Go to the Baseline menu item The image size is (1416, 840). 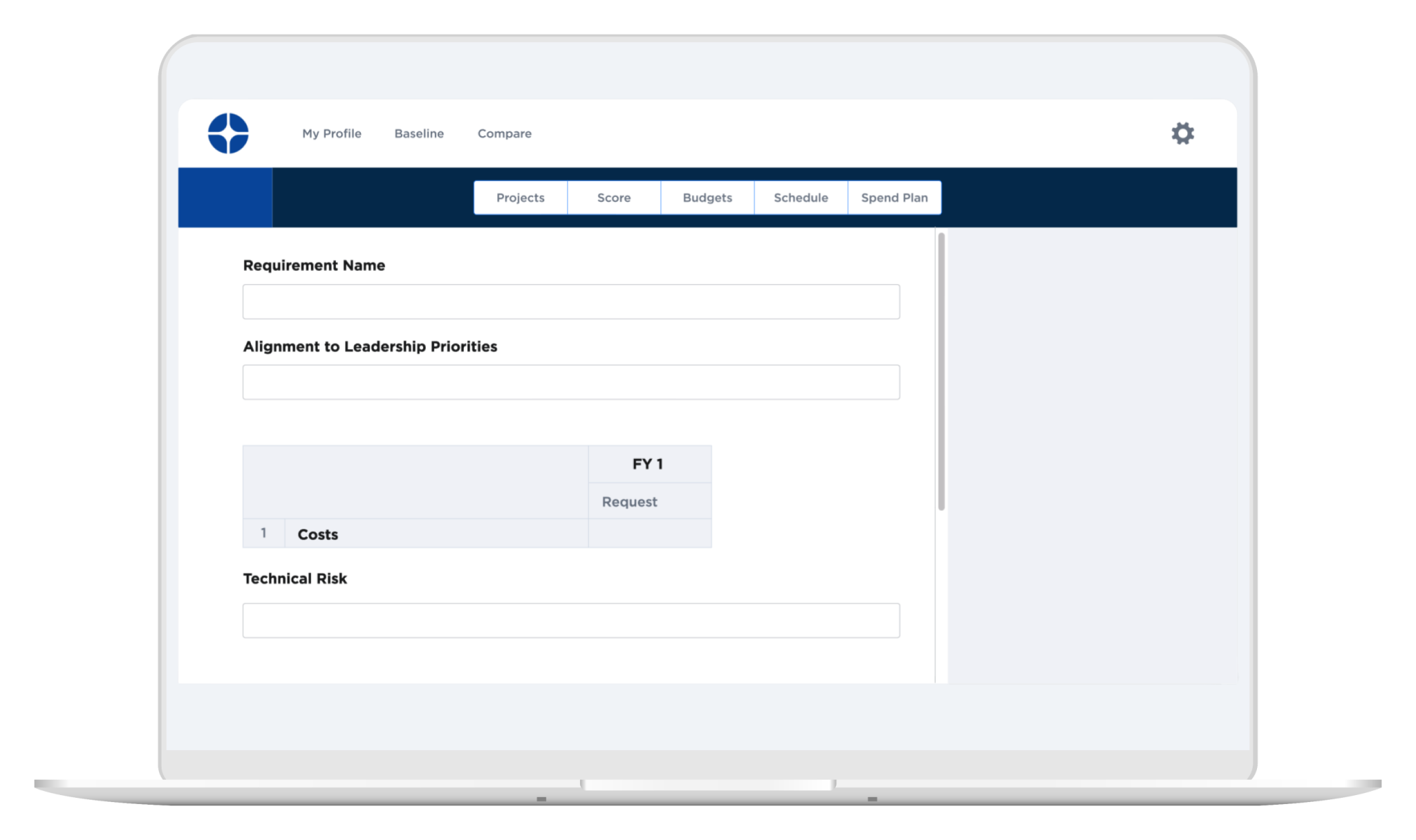[x=419, y=133]
